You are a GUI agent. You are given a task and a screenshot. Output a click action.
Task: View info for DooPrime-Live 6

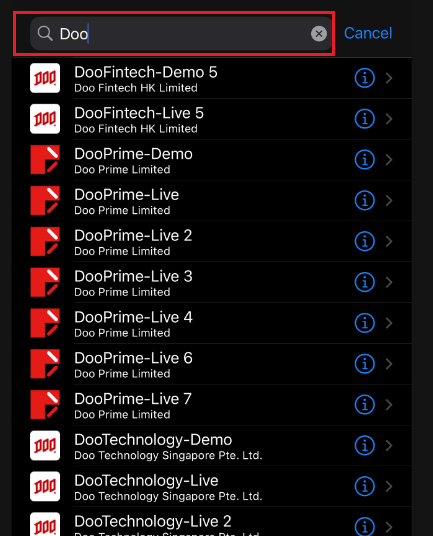[x=365, y=364]
